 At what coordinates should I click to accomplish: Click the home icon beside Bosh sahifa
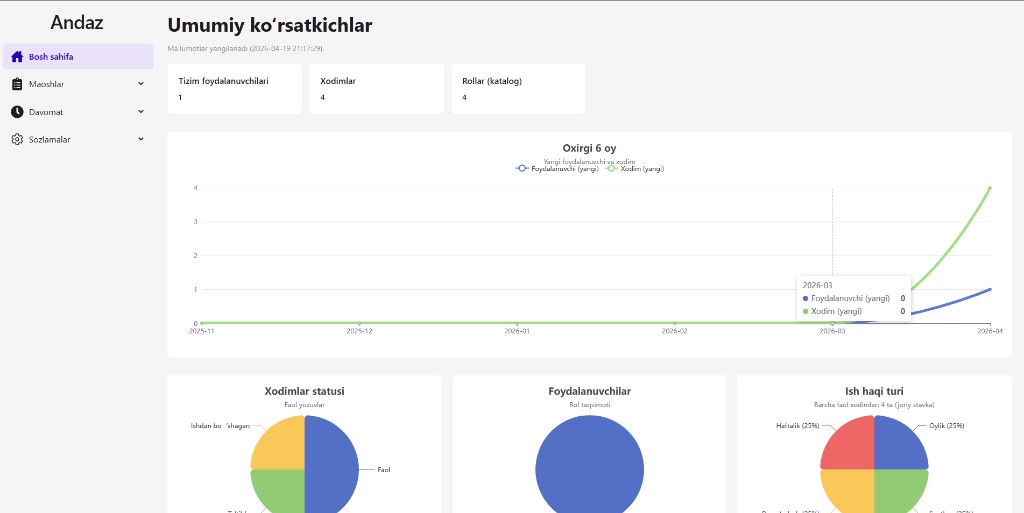click(x=17, y=57)
